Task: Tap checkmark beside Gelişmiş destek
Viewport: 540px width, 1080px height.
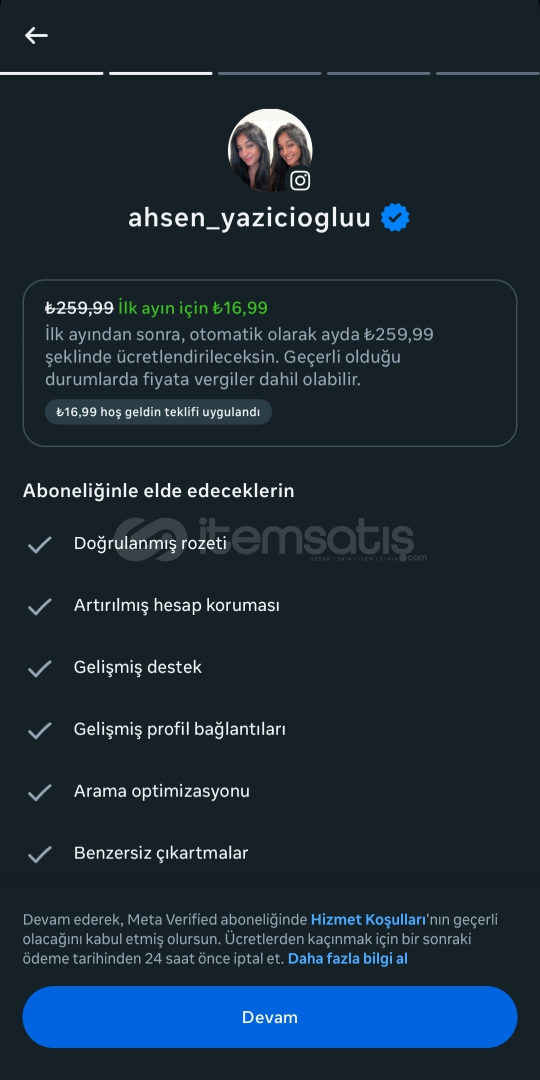Action: 39,669
